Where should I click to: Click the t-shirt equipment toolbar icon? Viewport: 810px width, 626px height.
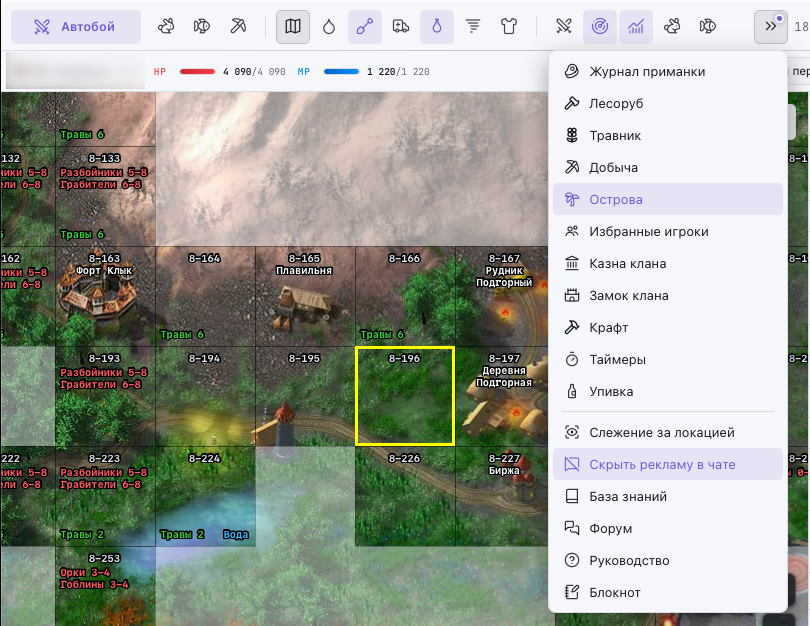coord(509,26)
